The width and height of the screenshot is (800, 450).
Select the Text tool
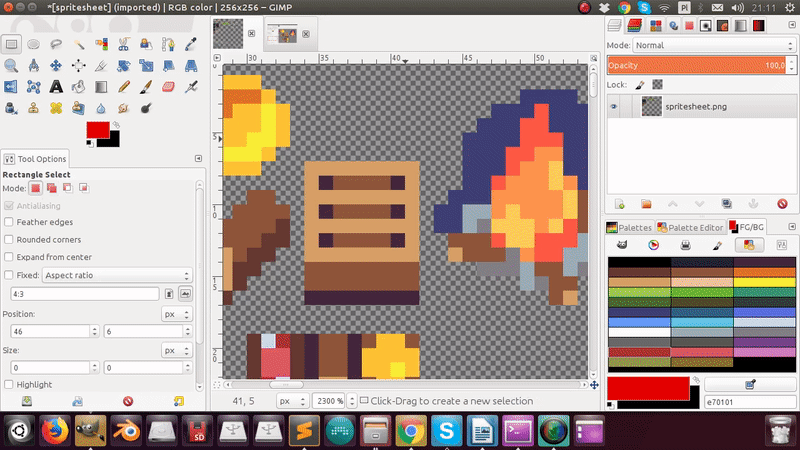tap(56, 87)
